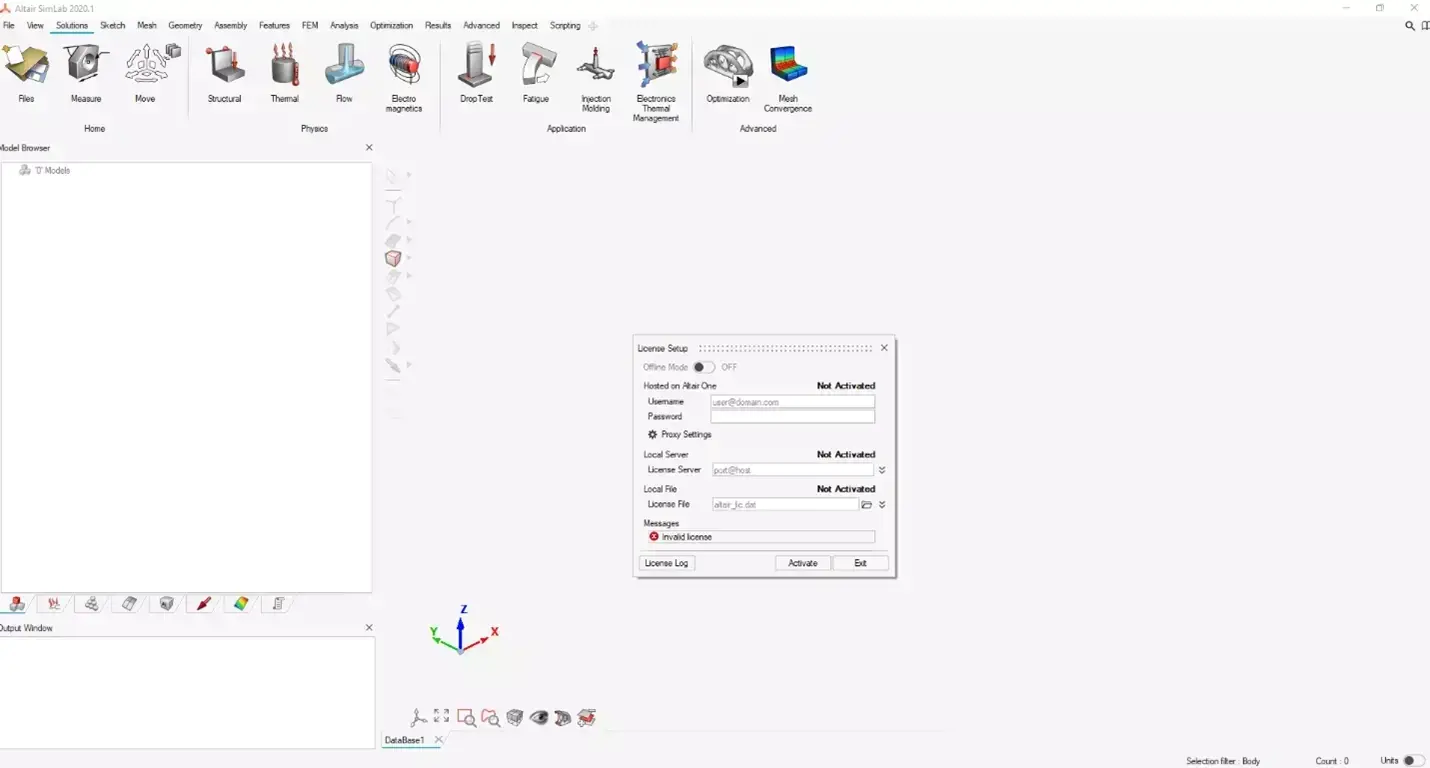This screenshot has height=768, width=1430.
Task: Select the body cube selection filter icon
Action: pos(393,258)
